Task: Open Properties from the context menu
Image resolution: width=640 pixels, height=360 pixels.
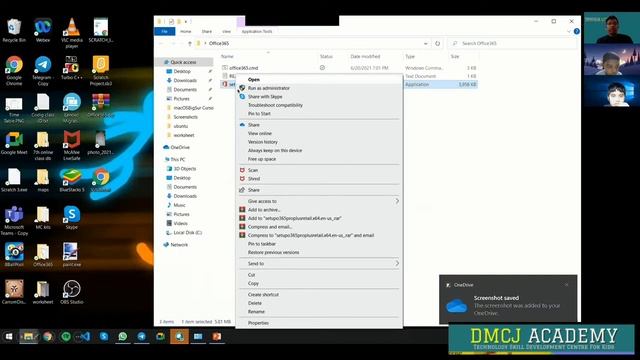Action: 258,323
